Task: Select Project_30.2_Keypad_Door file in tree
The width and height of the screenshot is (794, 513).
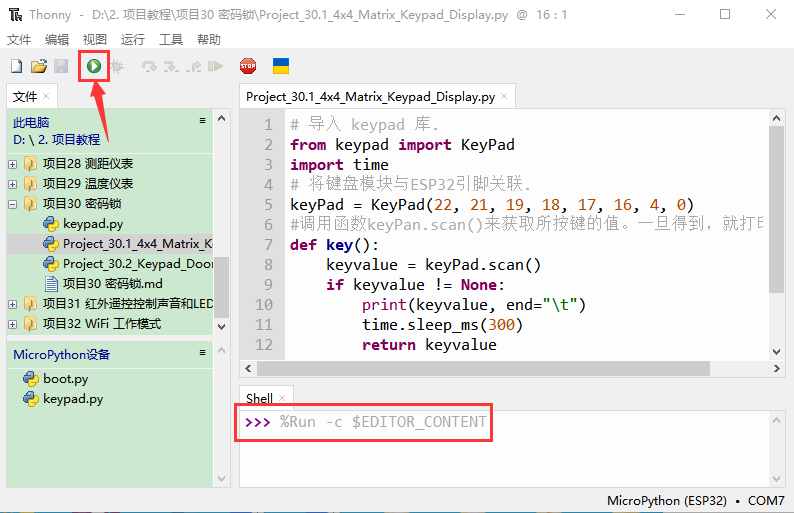Action: point(136,264)
